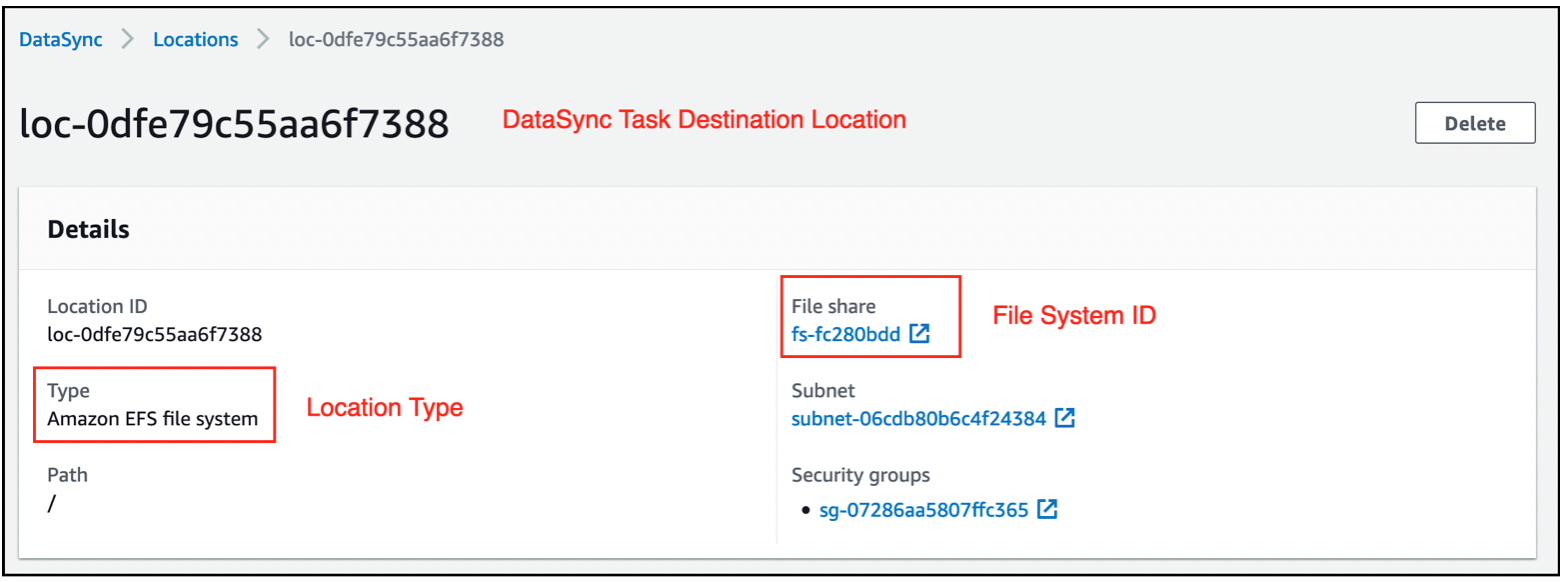Open sg-07286aa5807ffc365 using its external link icon

coord(1046,509)
